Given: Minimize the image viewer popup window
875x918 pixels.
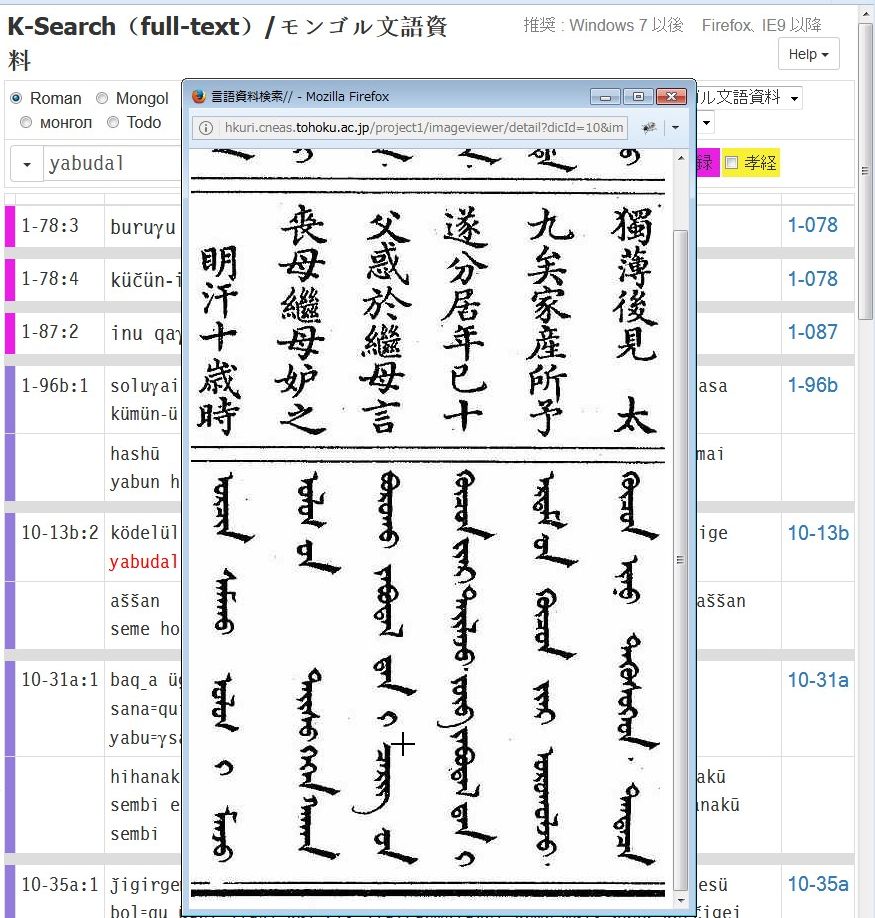Looking at the screenshot, I should point(605,96).
